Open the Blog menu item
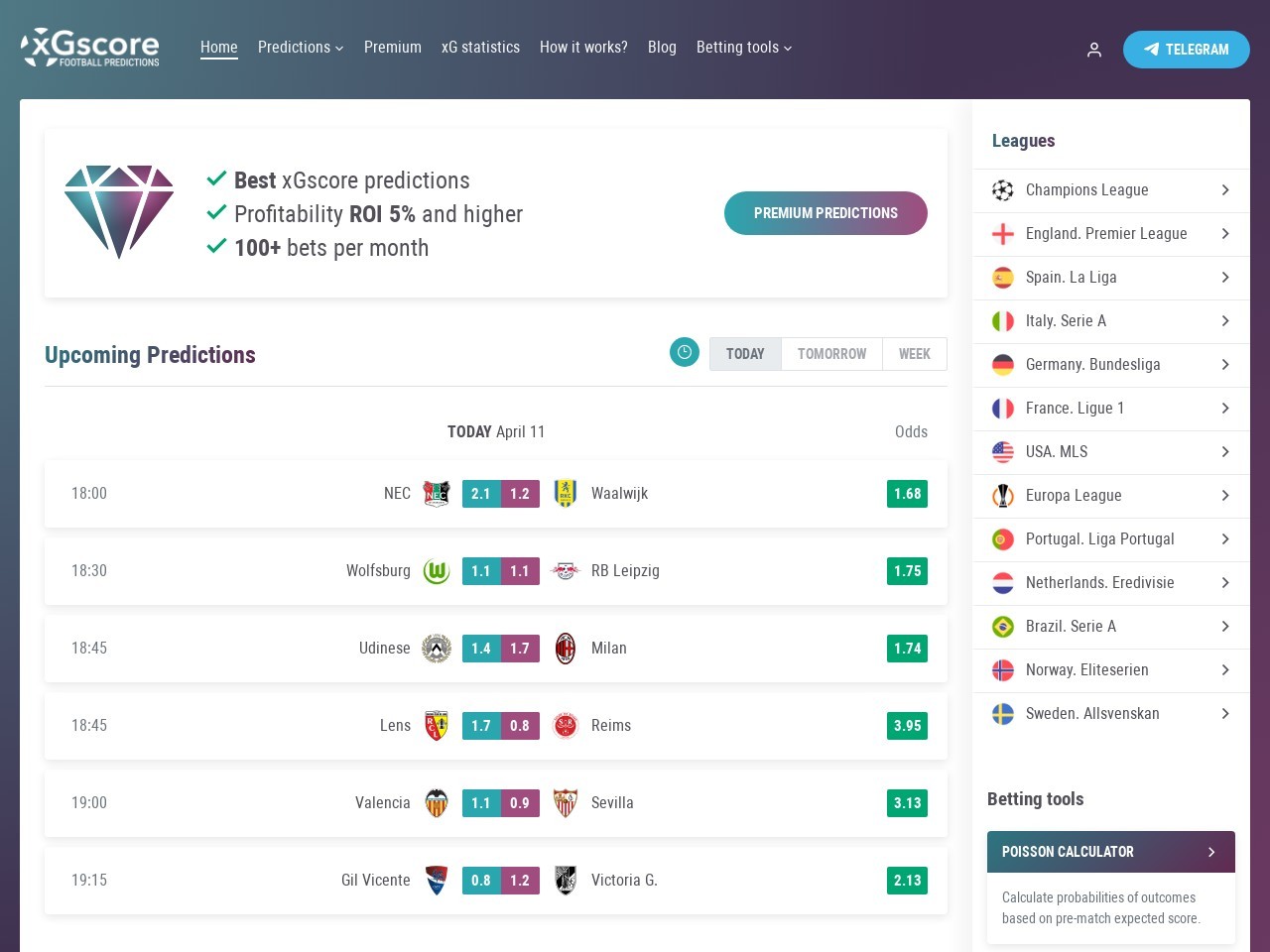 [662, 47]
